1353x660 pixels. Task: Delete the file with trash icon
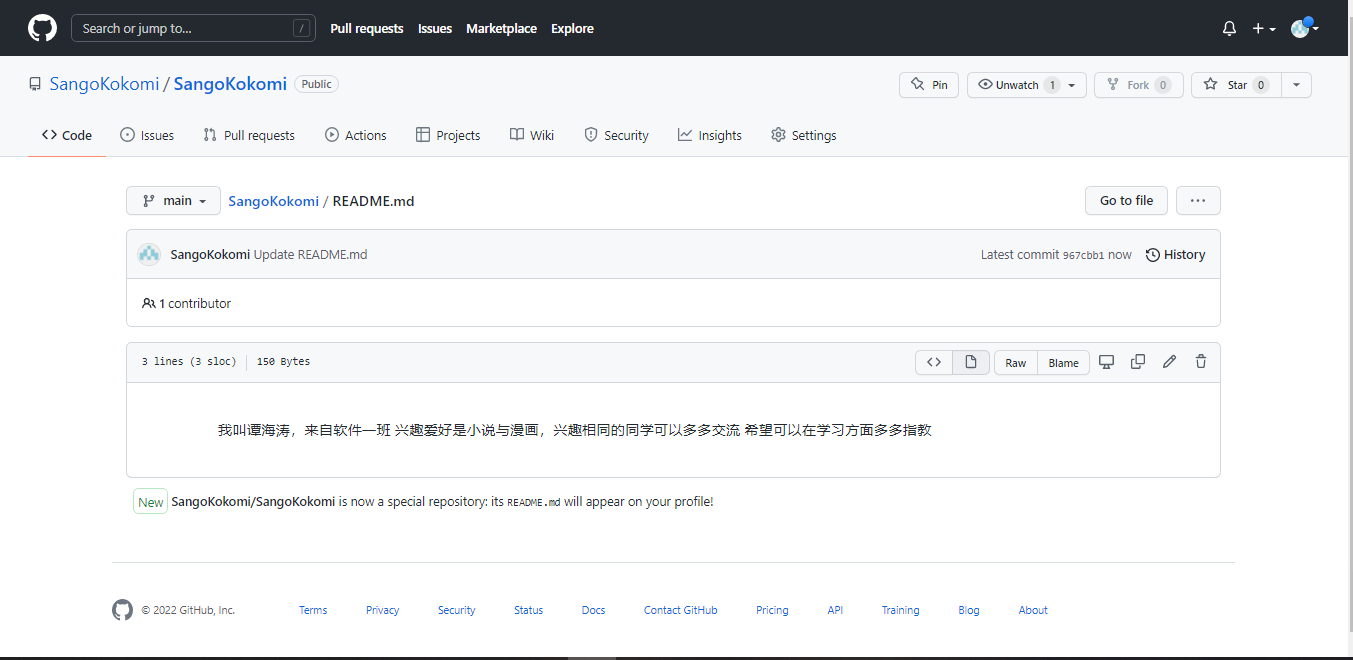(x=1201, y=362)
